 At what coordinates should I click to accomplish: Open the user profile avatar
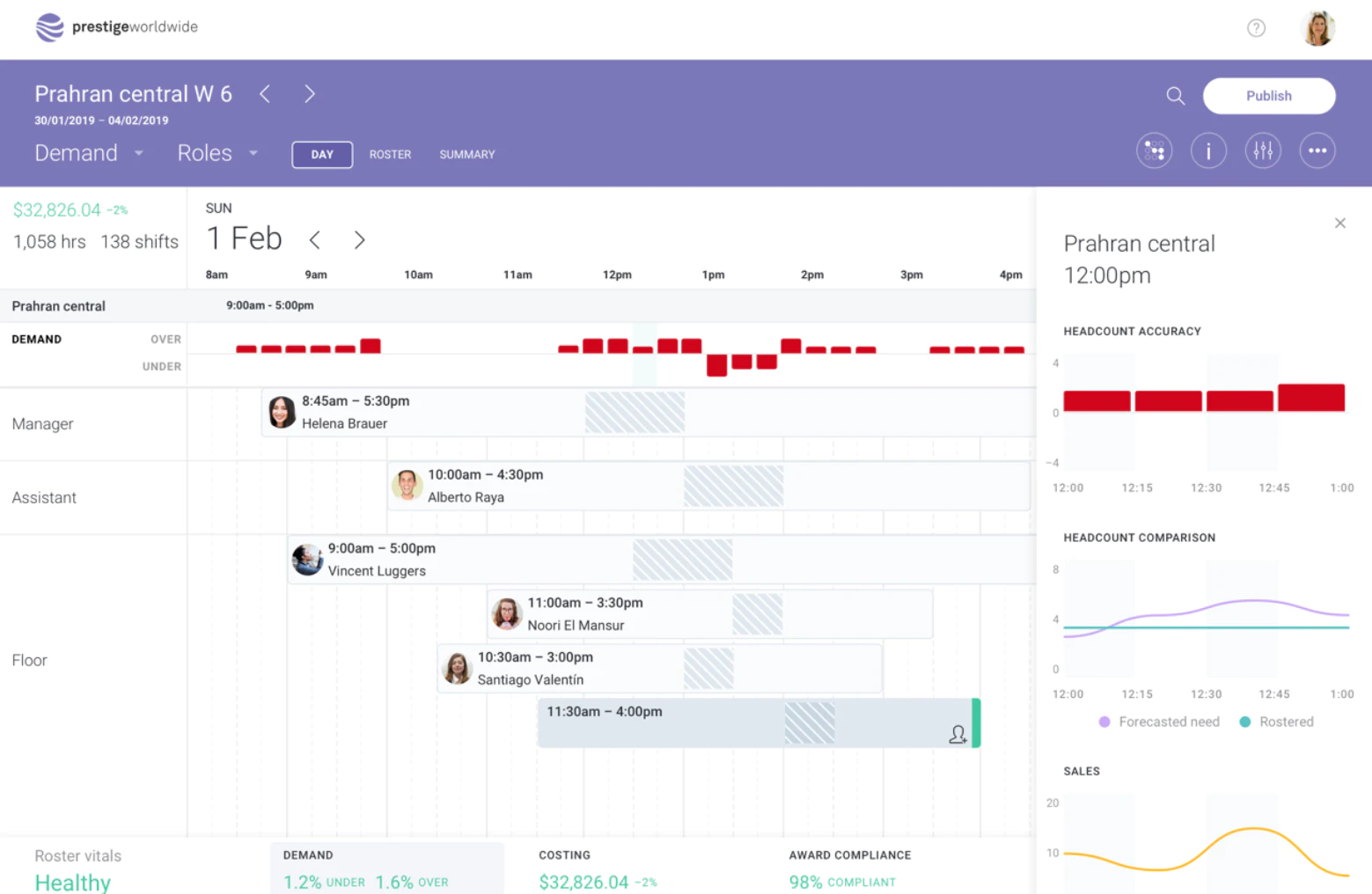click(1317, 28)
